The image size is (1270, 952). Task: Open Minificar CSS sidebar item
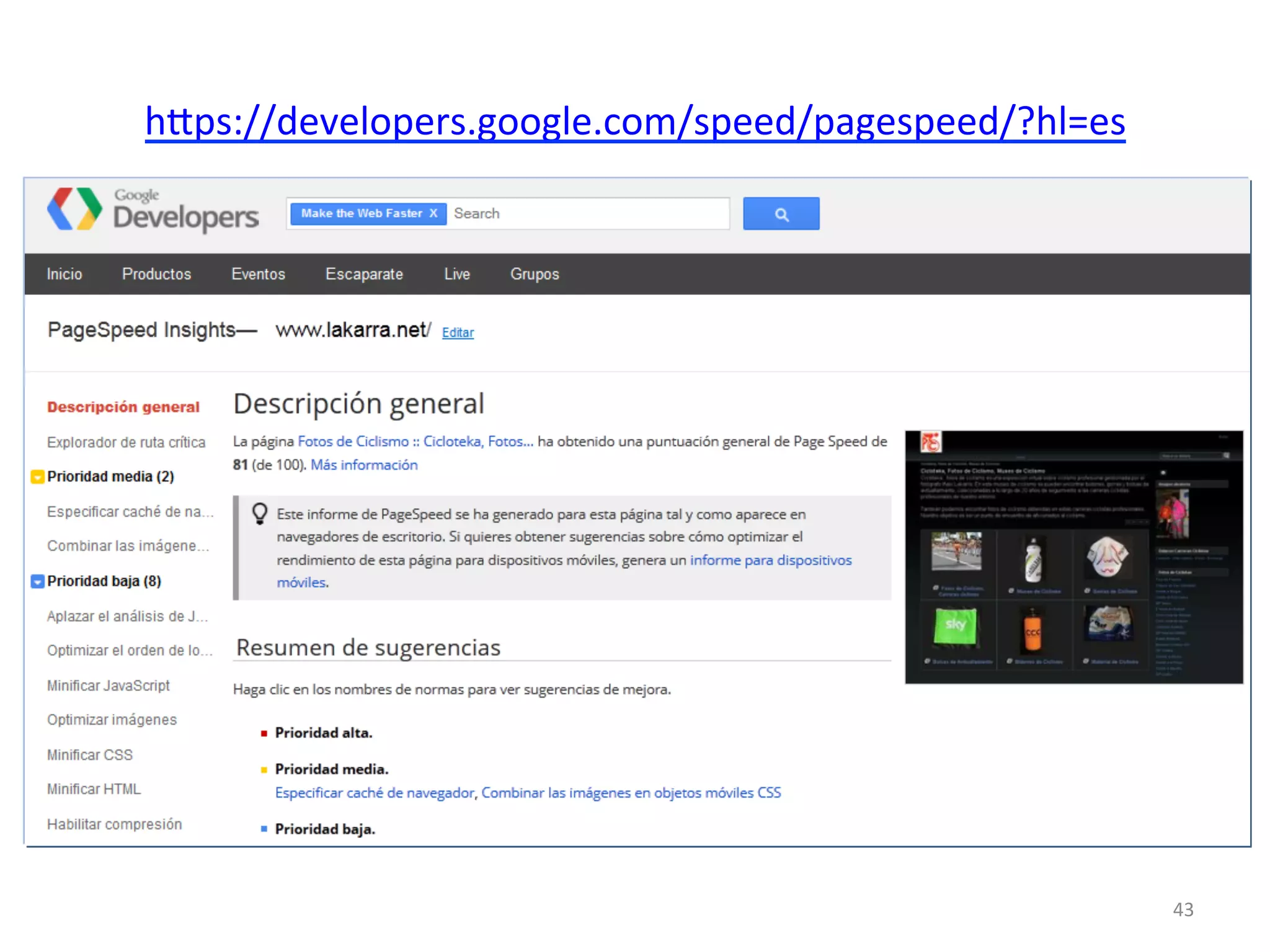tap(90, 755)
